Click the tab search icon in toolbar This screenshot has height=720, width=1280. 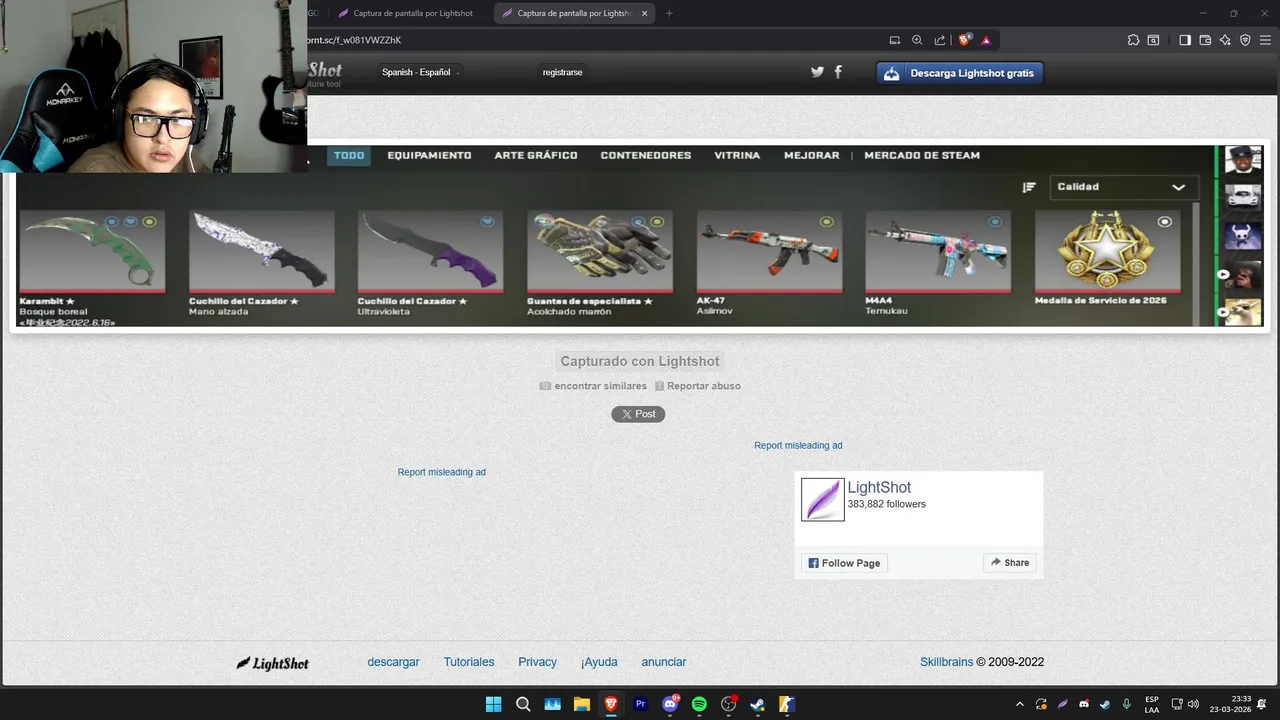[x=1153, y=40]
